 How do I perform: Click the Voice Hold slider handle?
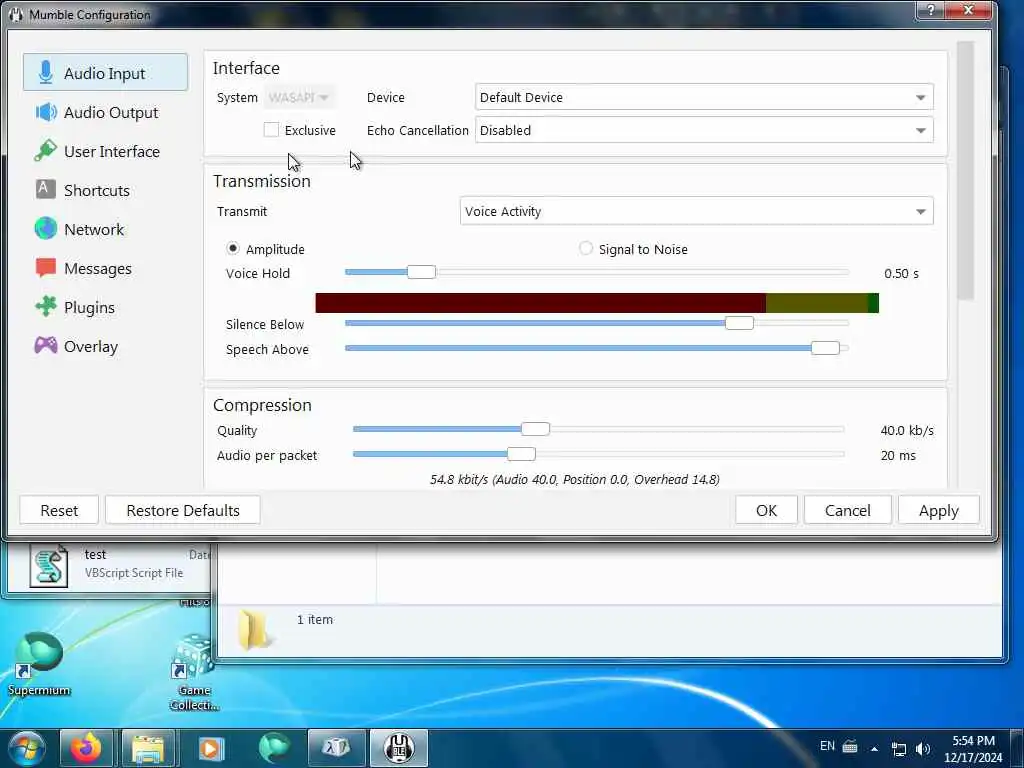click(x=421, y=272)
